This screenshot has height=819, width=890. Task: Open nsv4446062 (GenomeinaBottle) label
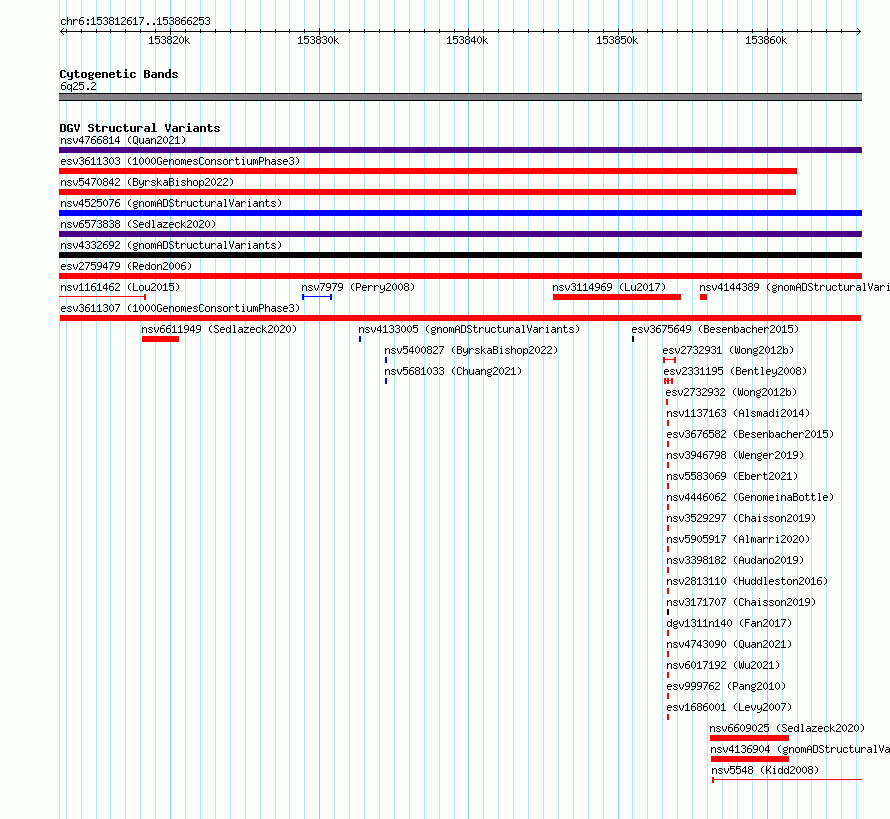(750, 497)
